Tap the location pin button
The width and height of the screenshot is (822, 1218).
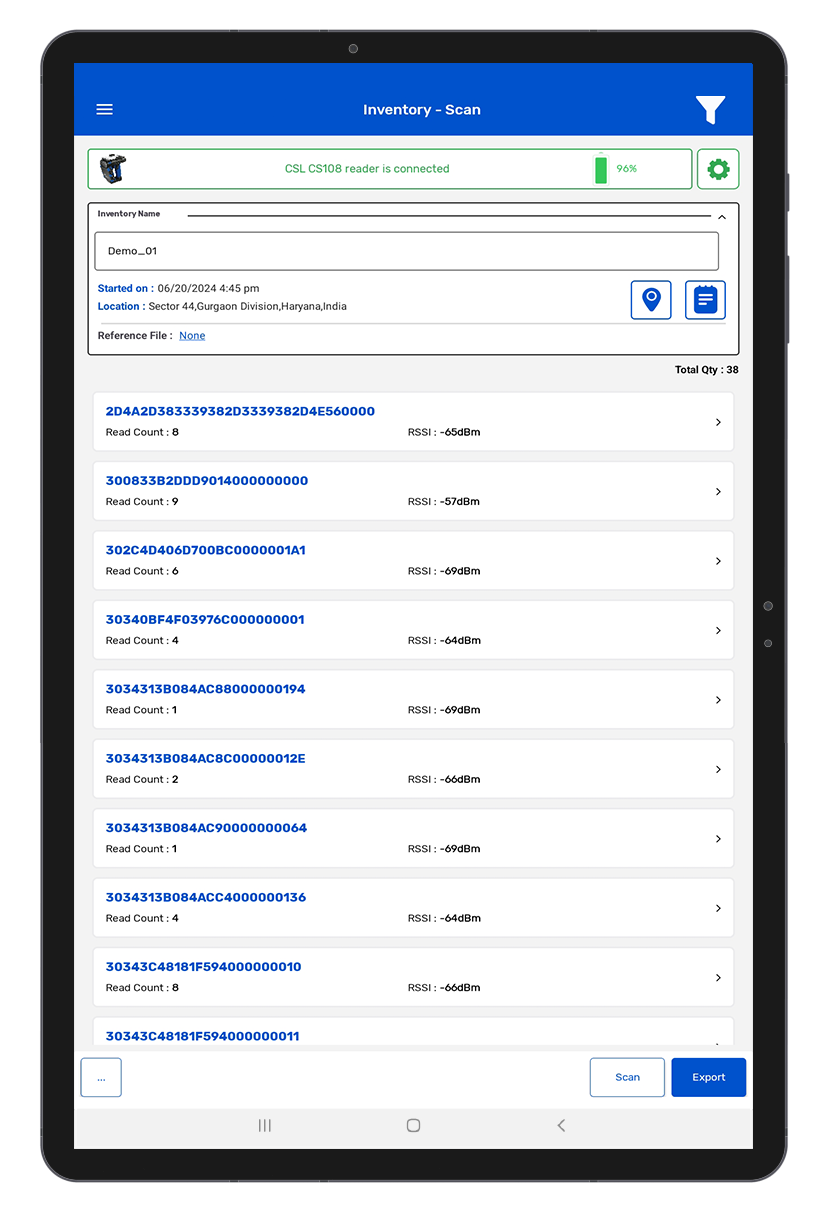click(651, 300)
